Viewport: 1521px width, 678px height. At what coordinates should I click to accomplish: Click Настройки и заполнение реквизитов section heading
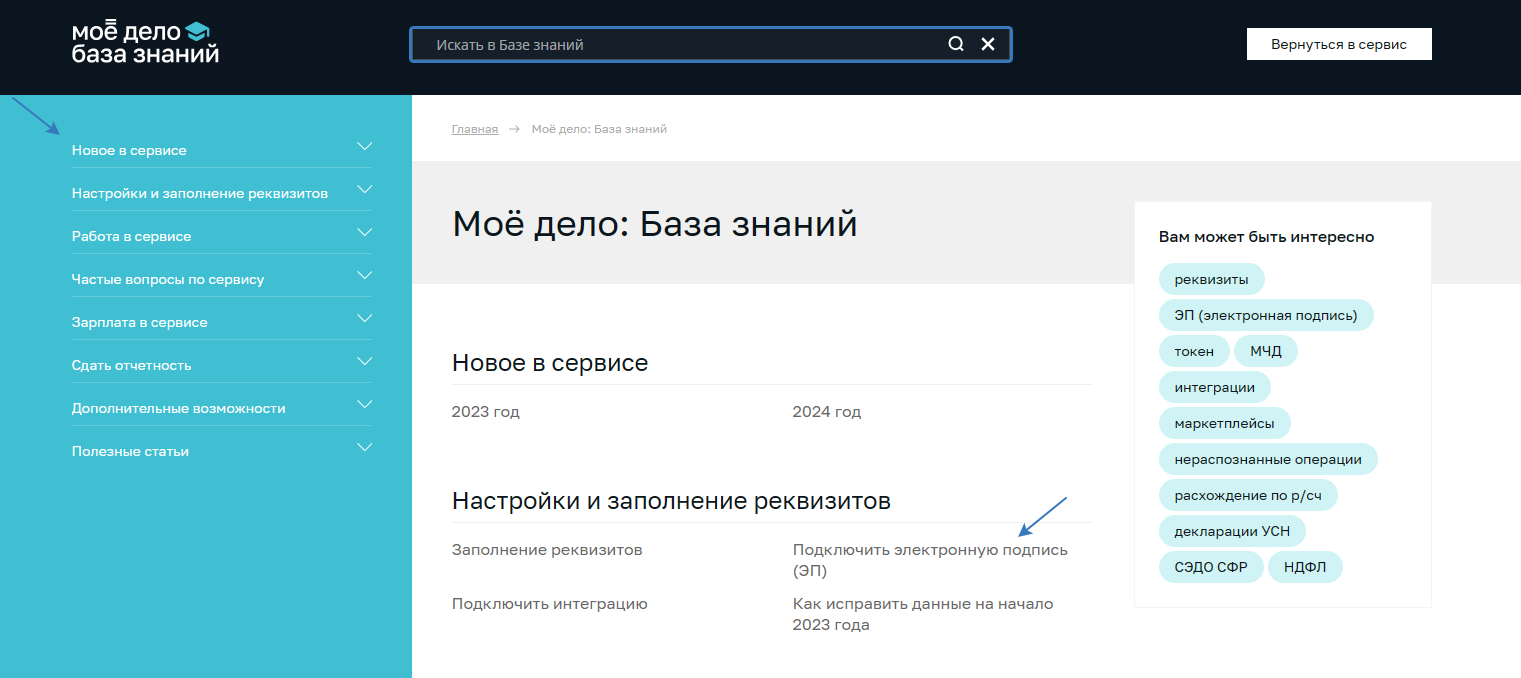coord(671,500)
